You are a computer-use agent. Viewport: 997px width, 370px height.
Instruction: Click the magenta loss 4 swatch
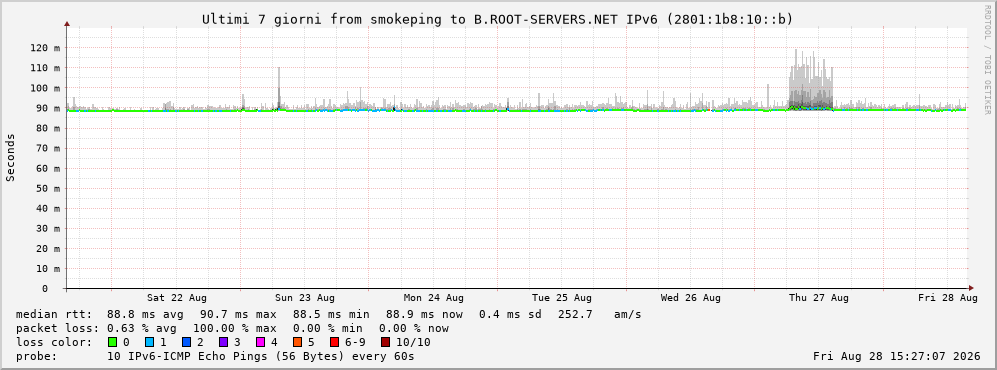[x=260, y=342]
